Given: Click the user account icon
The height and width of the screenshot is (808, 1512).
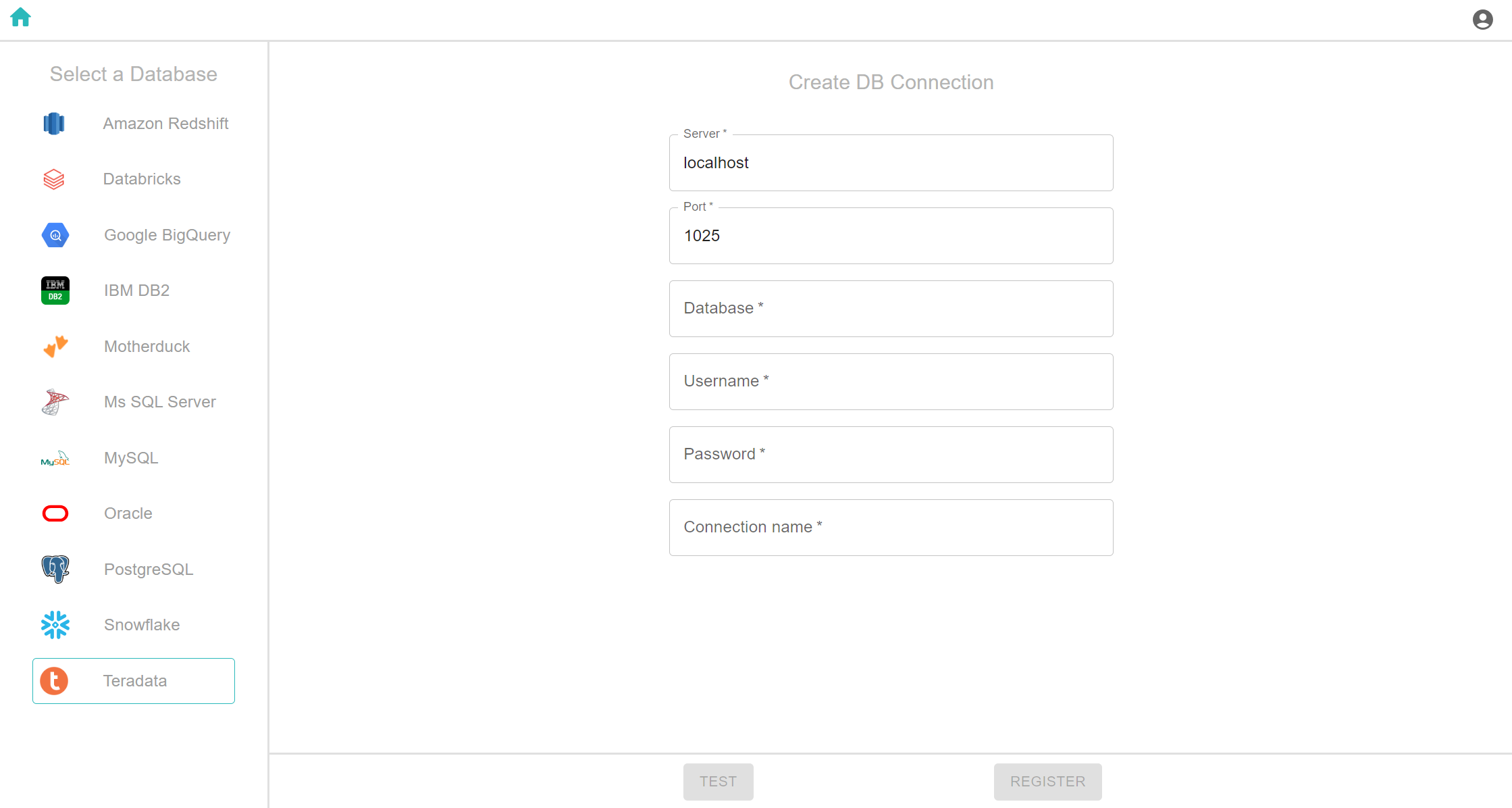Looking at the screenshot, I should (x=1484, y=20).
